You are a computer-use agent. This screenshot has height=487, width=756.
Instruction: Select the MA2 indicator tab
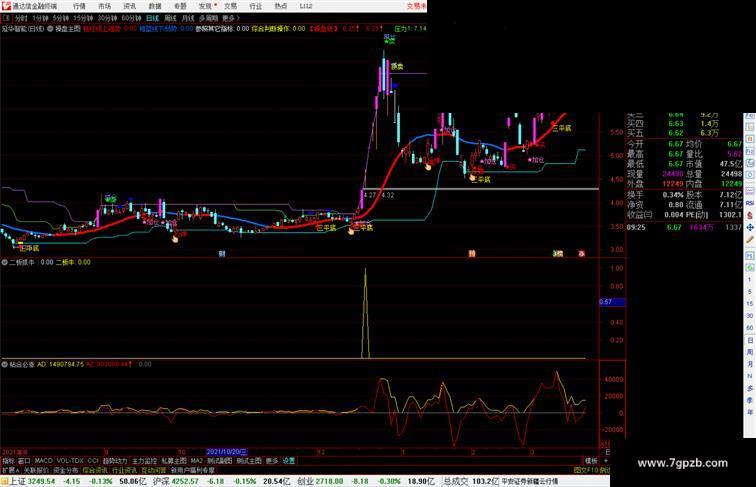196,461
